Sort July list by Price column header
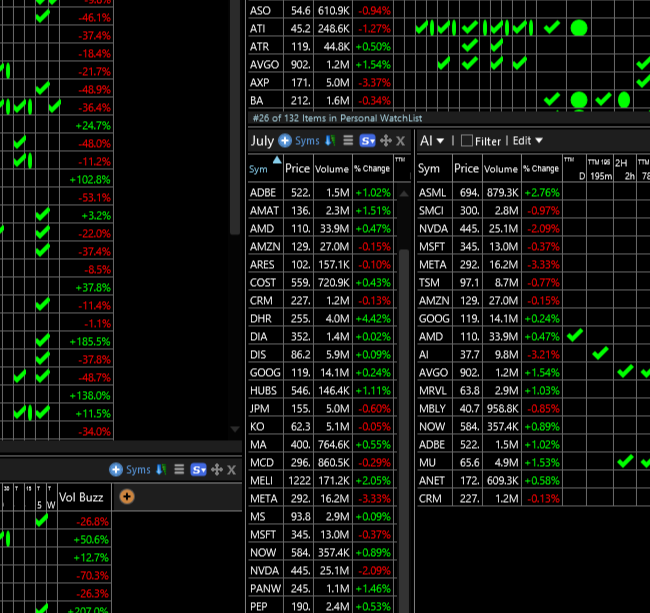The width and height of the screenshot is (650, 613). 298,168
